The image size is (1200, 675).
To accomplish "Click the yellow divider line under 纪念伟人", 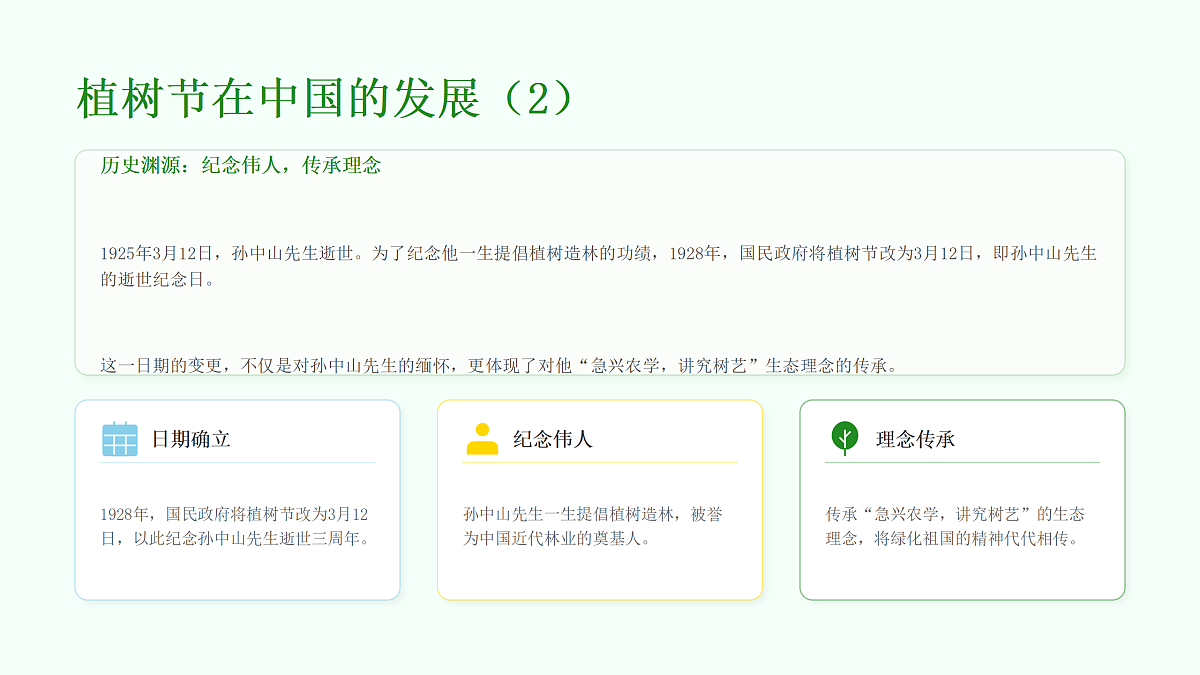I will [x=600, y=463].
